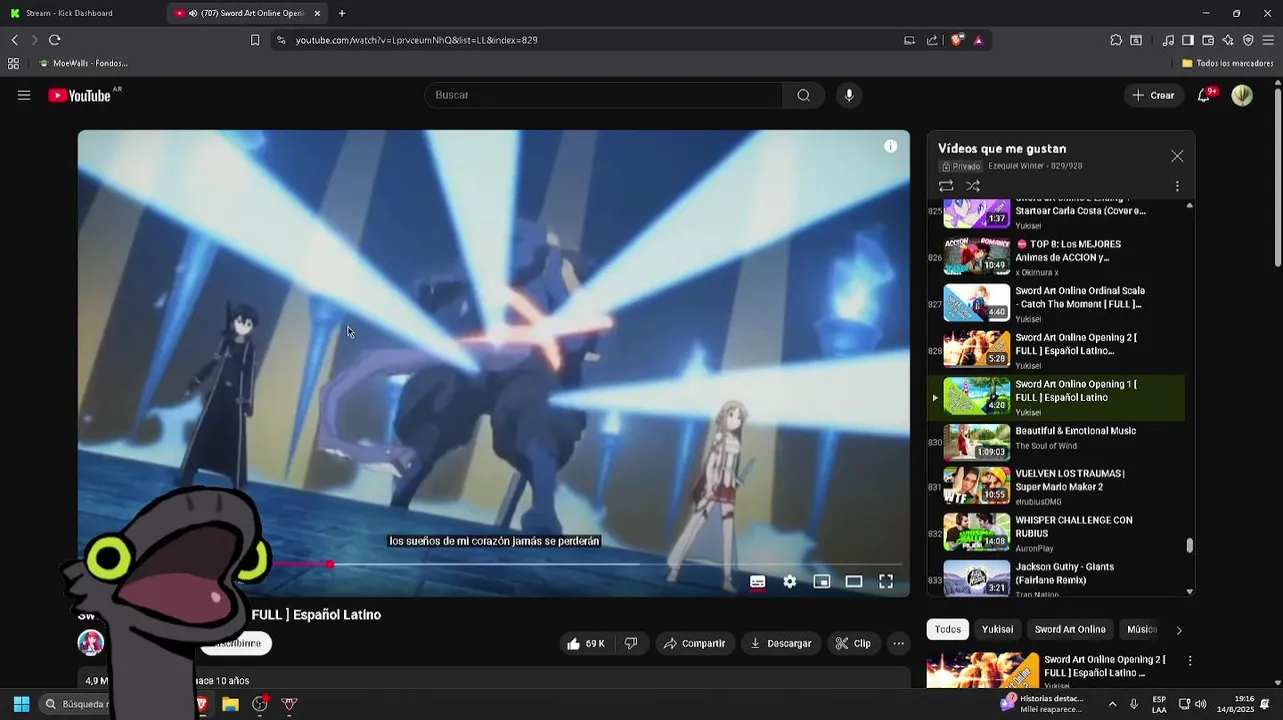Open Brave Rewards triangle icon
Screen dimensions: 1283x720
pos(978,40)
